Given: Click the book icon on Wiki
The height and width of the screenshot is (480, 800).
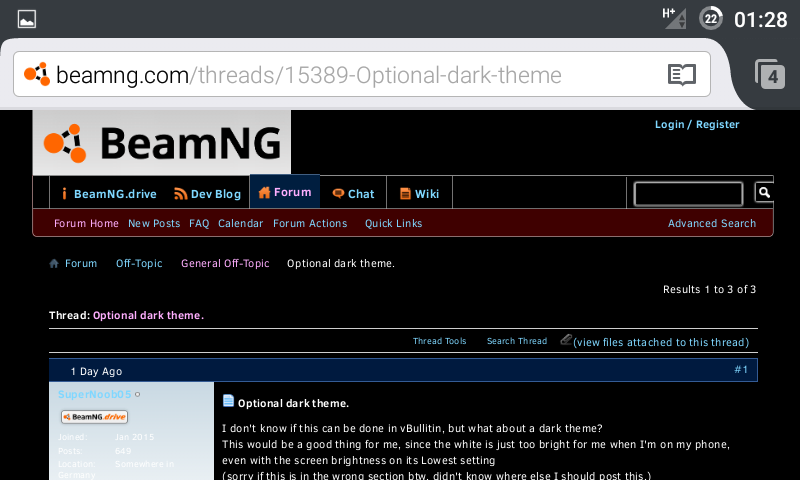Looking at the screenshot, I should point(405,193).
